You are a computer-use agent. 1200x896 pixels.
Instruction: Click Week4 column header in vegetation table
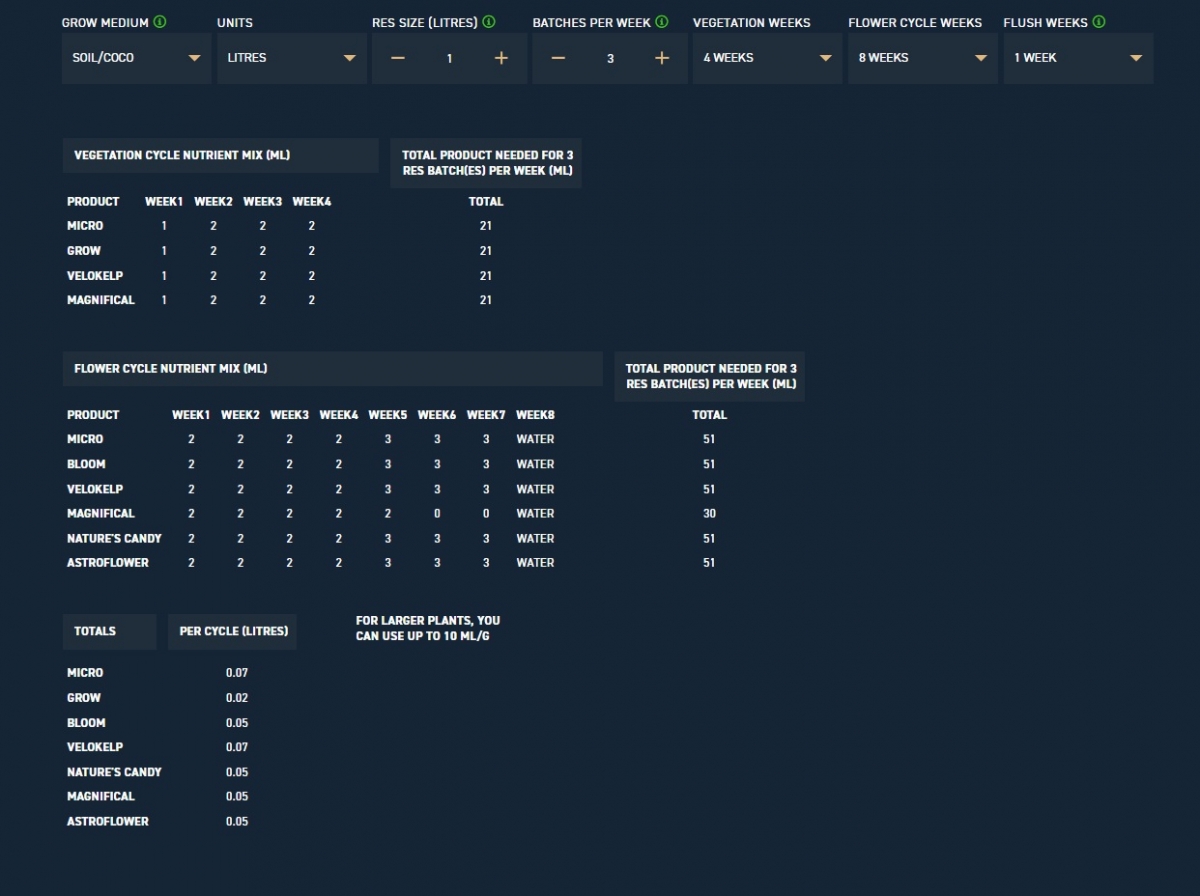coord(312,201)
